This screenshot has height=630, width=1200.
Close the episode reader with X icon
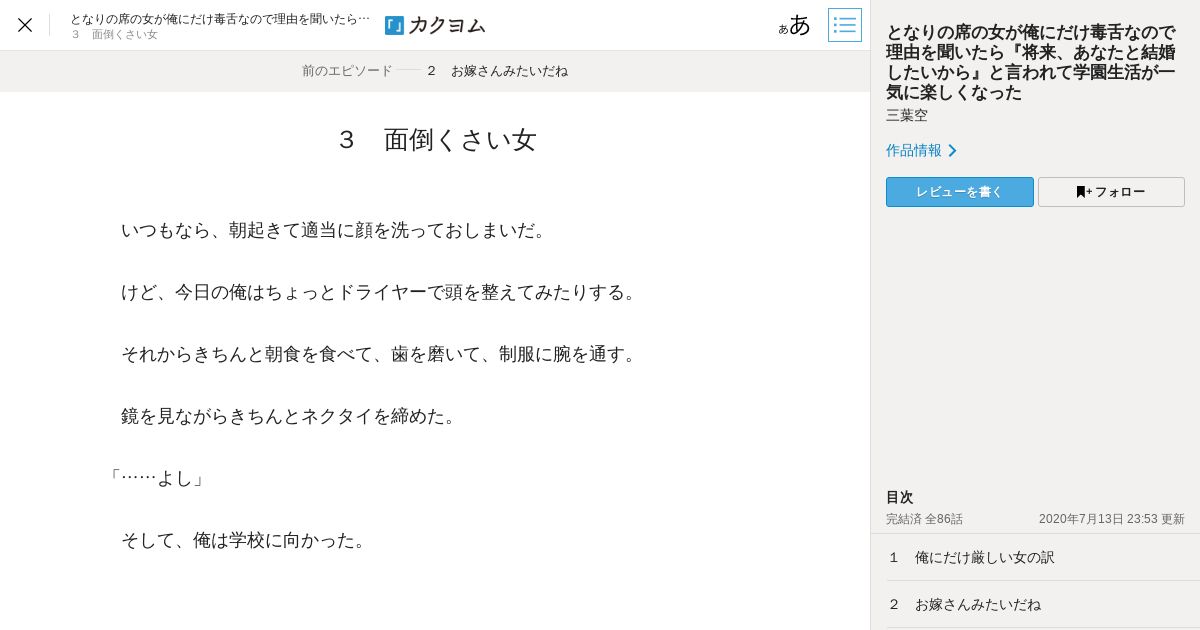tap(25, 25)
